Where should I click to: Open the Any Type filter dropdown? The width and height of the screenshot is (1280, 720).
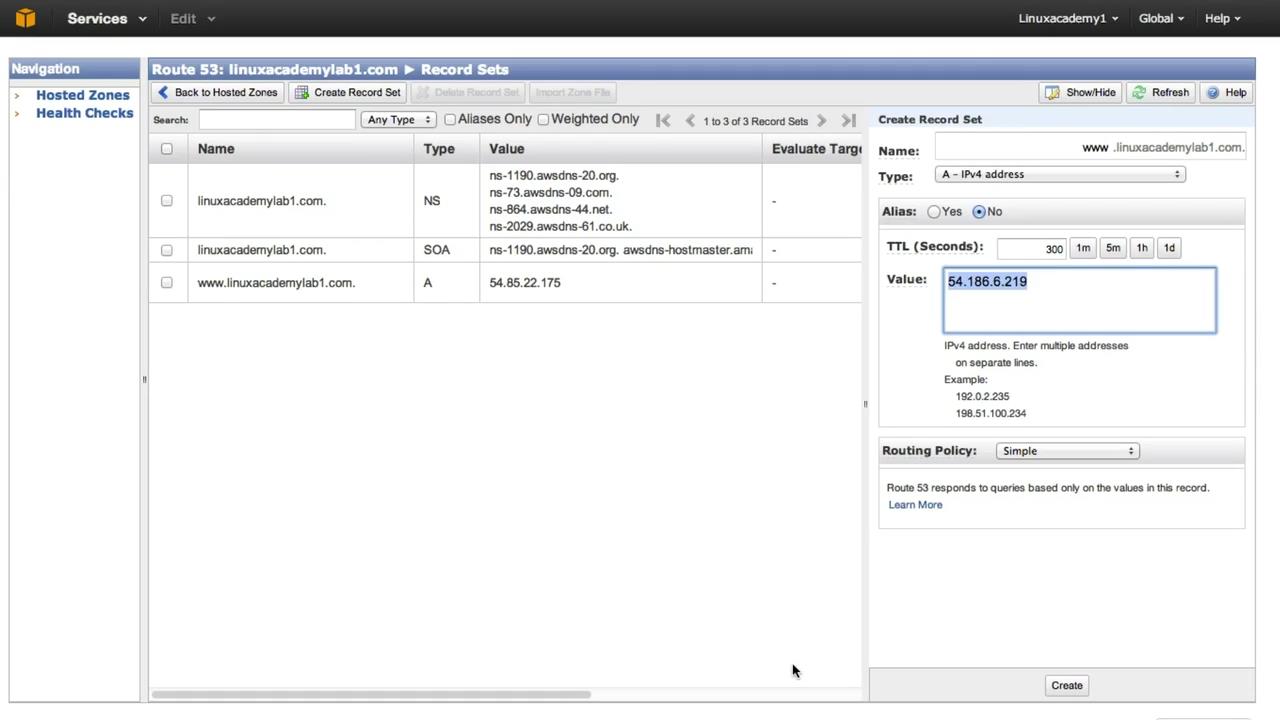pos(398,120)
